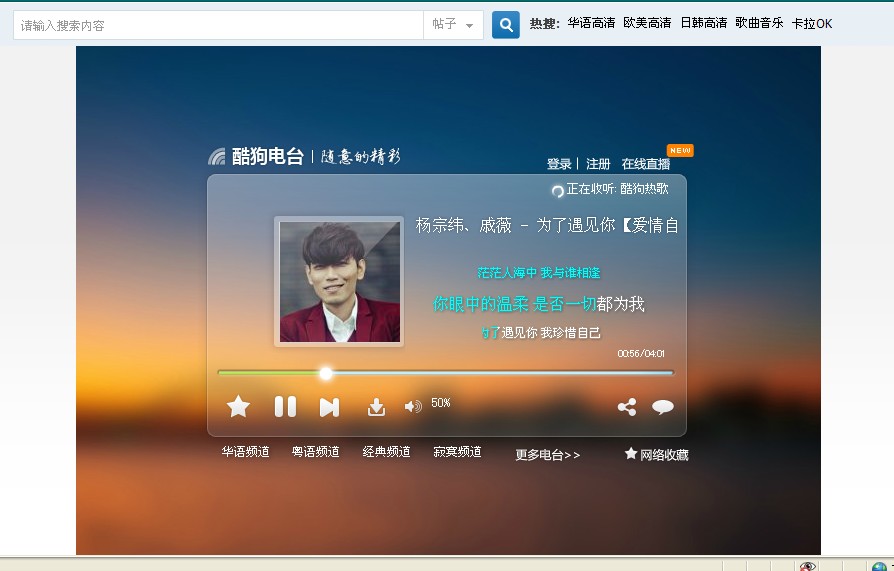This screenshot has width=894, height=571.
Task: Click lyric line 茫茫人海中 我与谁相逢
Action: click(539, 273)
